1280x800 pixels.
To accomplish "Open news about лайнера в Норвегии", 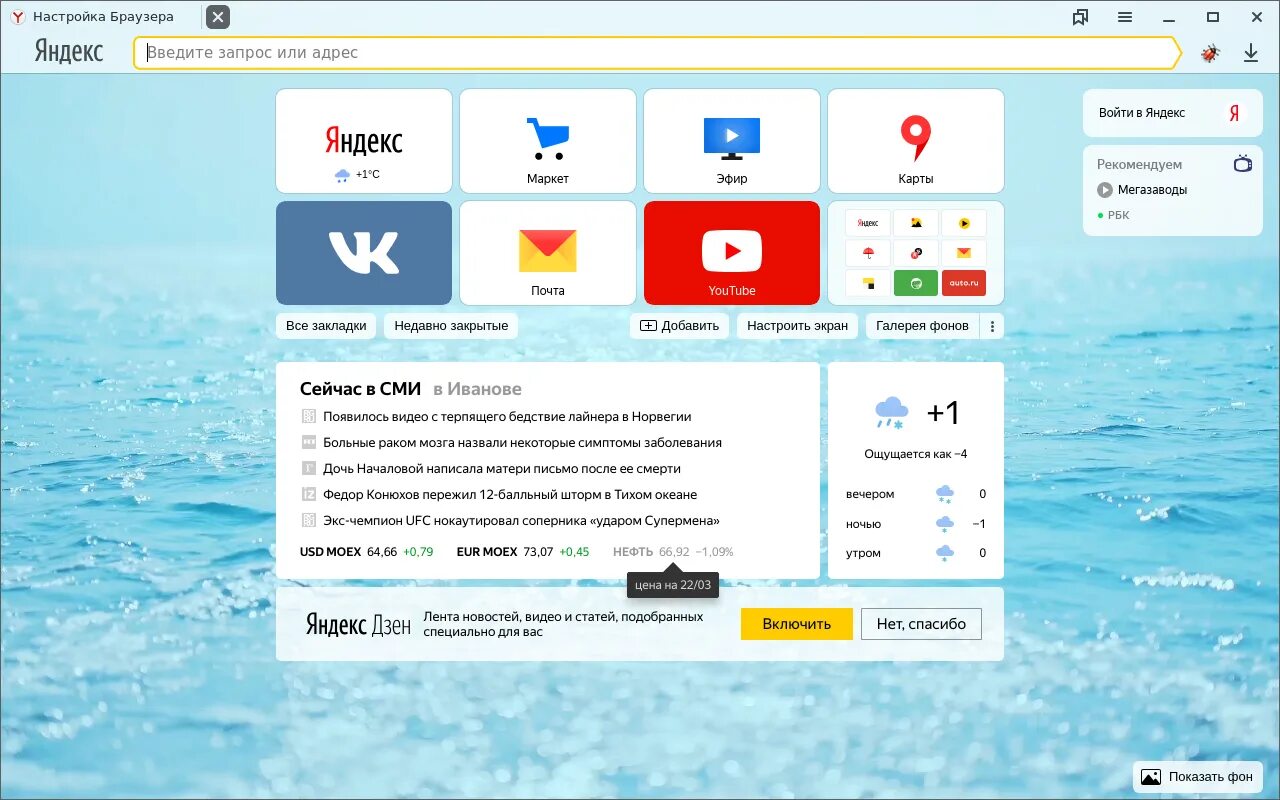I will [507, 417].
